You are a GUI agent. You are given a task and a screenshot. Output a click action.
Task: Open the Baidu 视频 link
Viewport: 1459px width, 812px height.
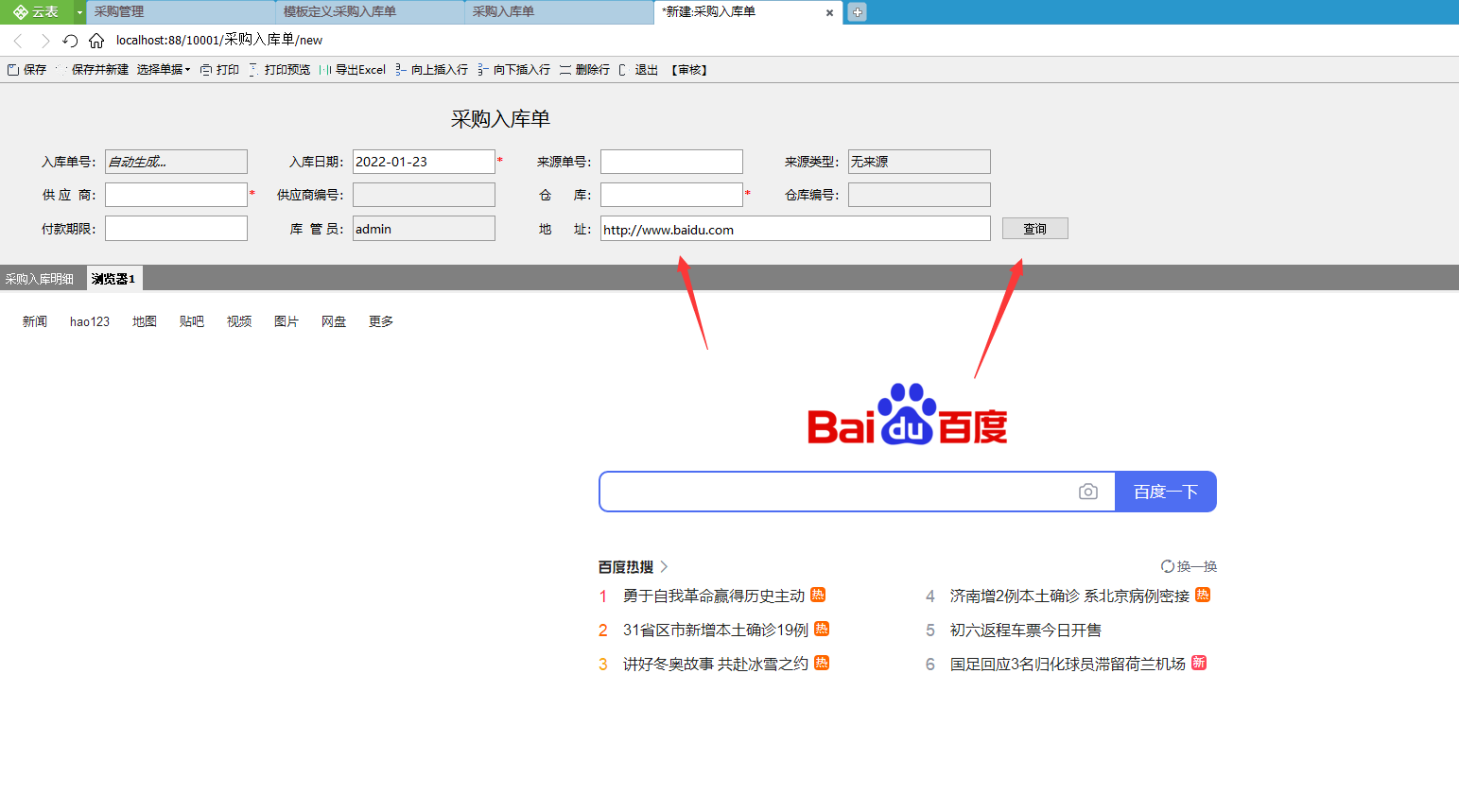tap(239, 321)
